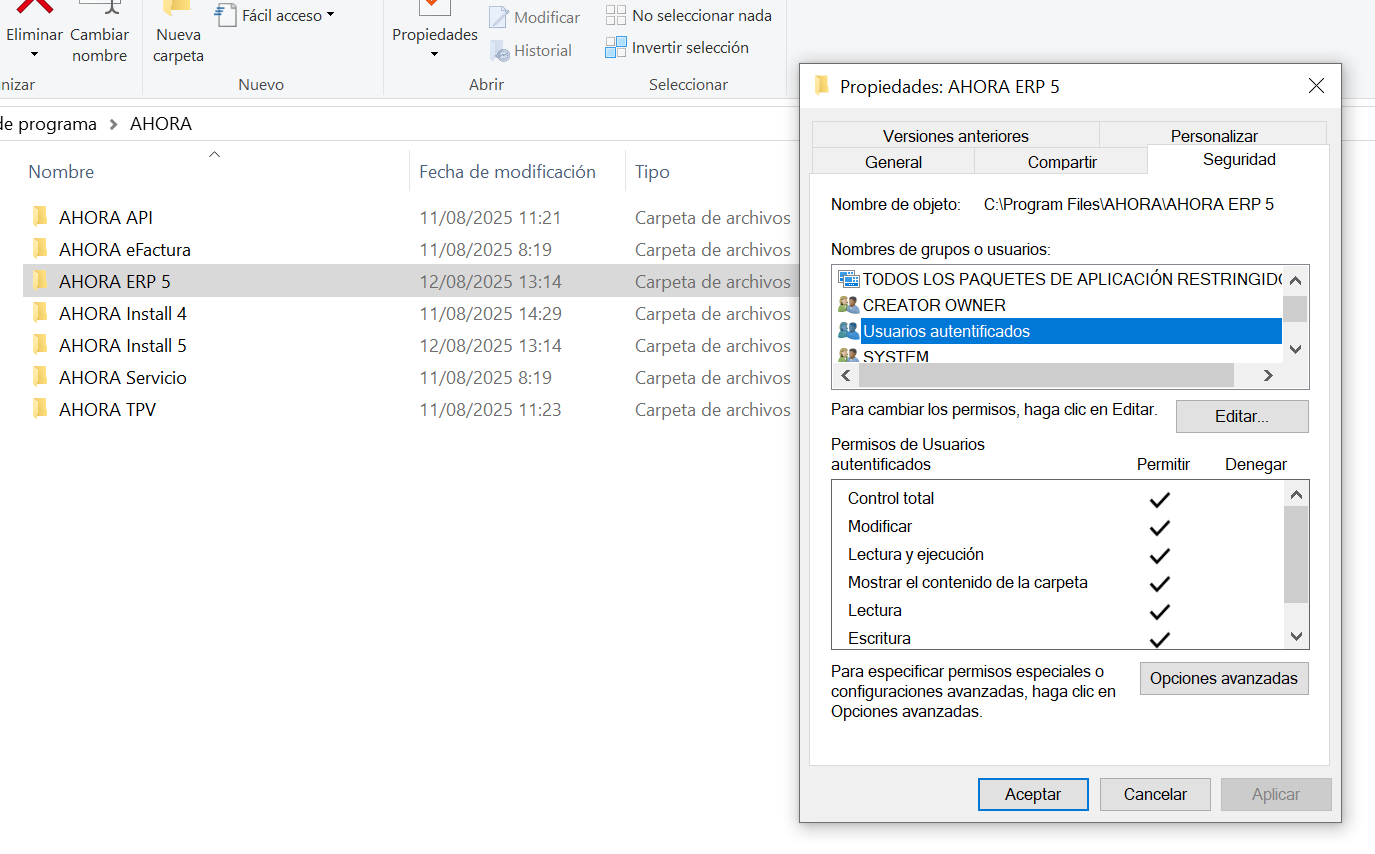Select the AHORA TPV folder icon

pos(40,409)
